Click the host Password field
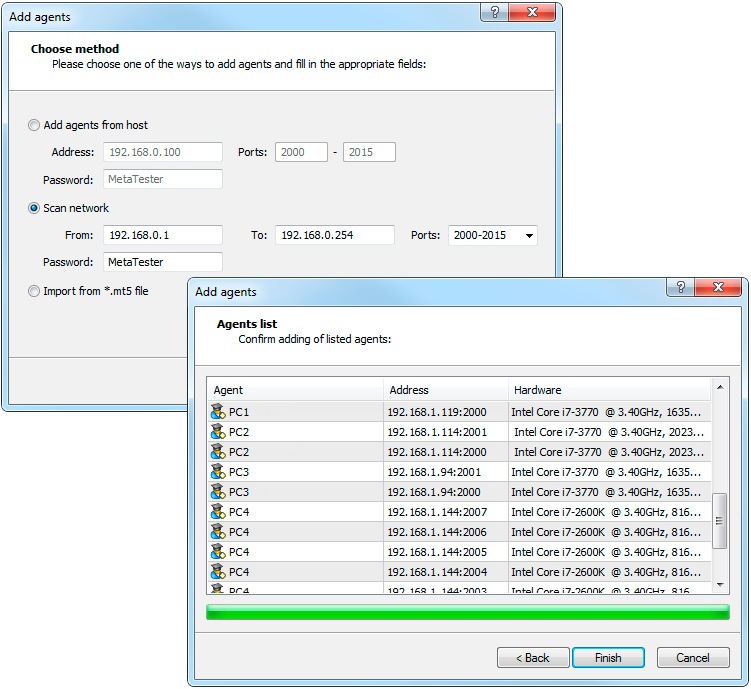Screen dimensions: 751x689 pos(163,179)
